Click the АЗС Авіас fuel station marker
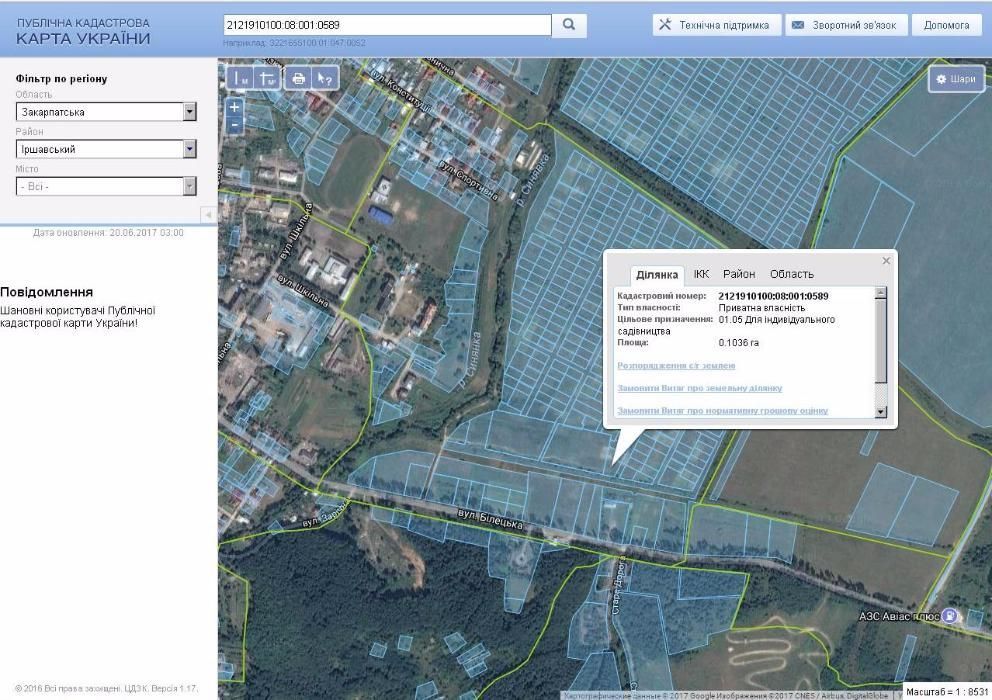Image resolution: width=992 pixels, height=700 pixels. (949, 617)
